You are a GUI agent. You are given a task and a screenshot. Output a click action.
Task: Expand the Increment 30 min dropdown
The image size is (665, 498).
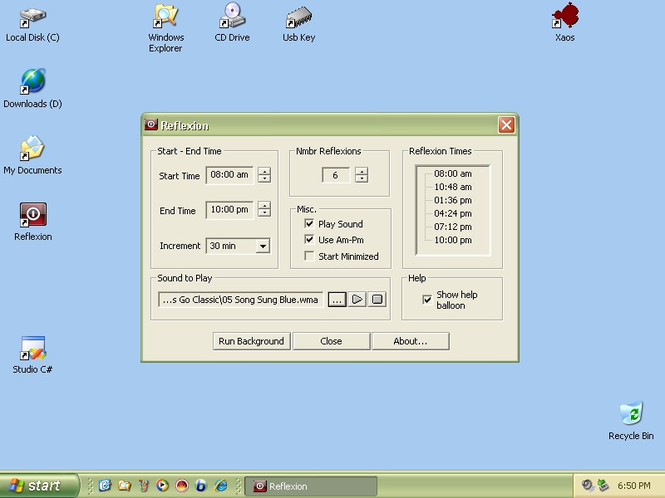click(263, 246)
